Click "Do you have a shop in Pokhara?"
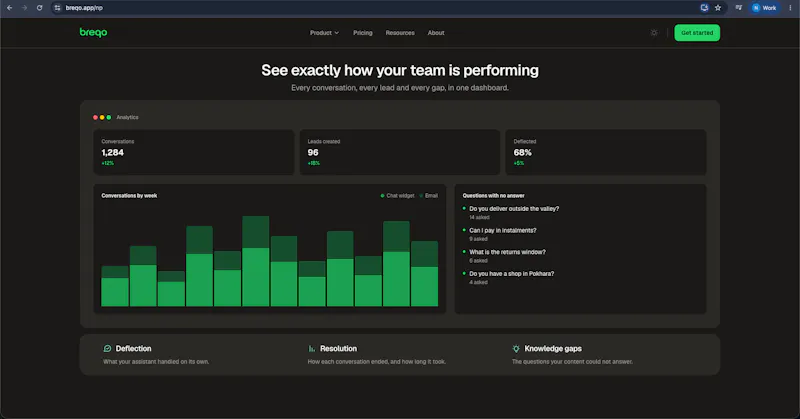Screen dimensions: 800x419 coord(511,274)
